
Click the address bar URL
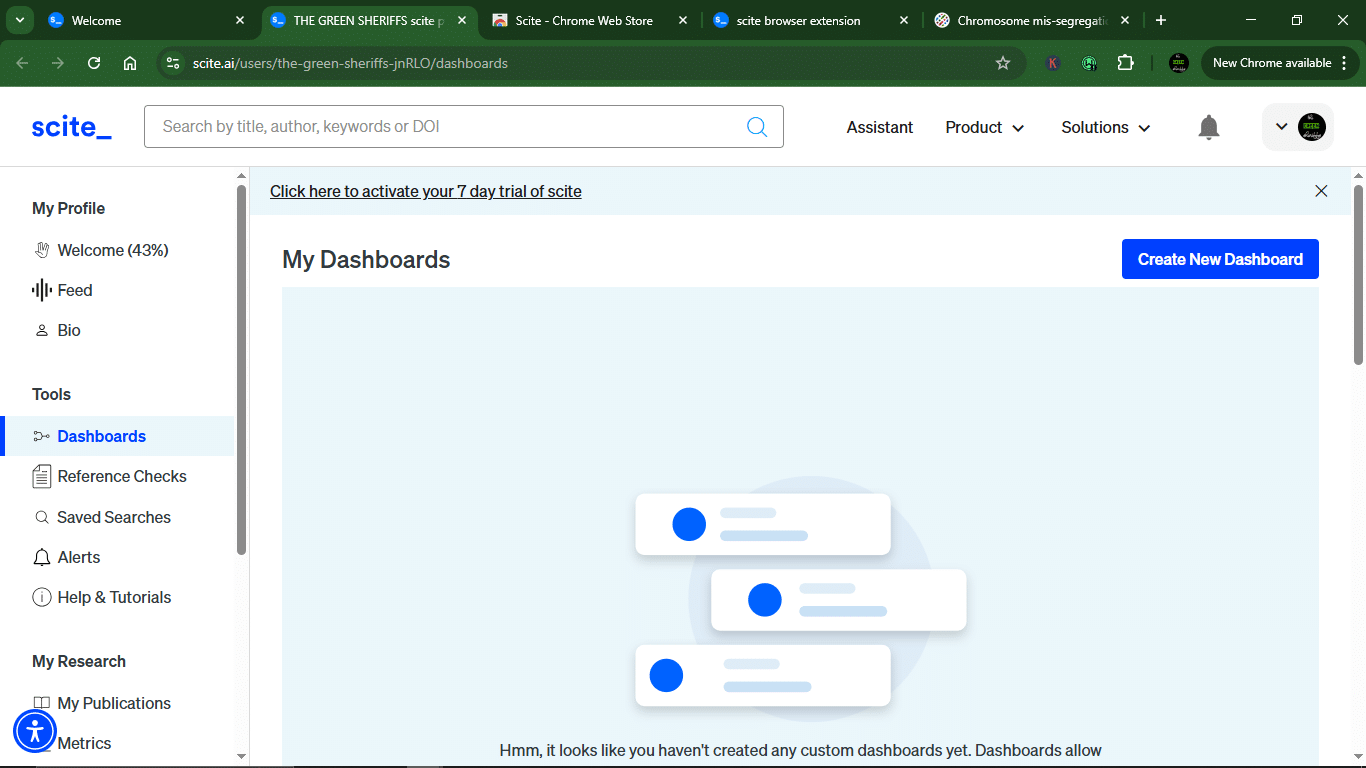(x=350, y=63)
